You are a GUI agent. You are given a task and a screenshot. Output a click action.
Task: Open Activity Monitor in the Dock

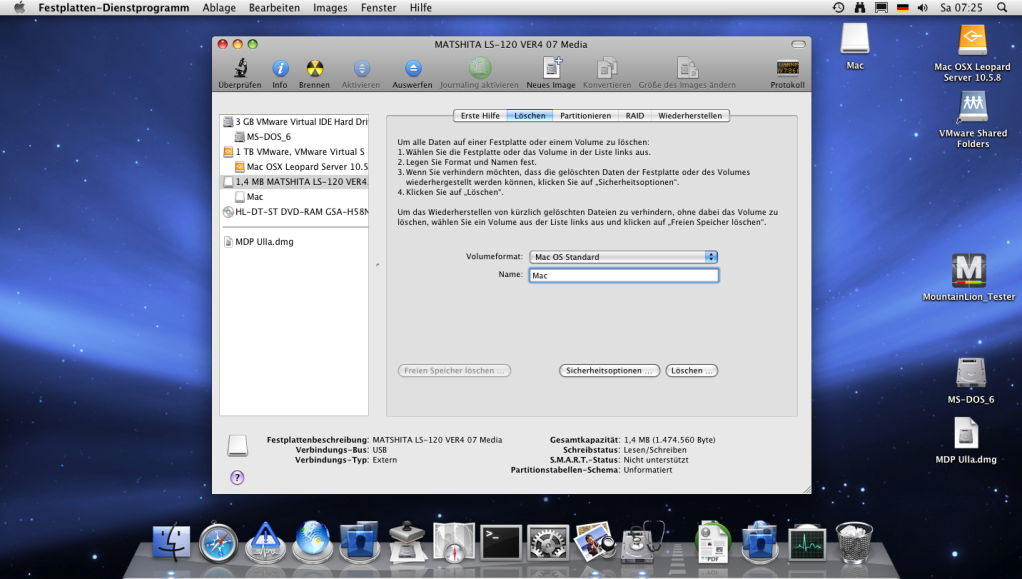(807, 542)
